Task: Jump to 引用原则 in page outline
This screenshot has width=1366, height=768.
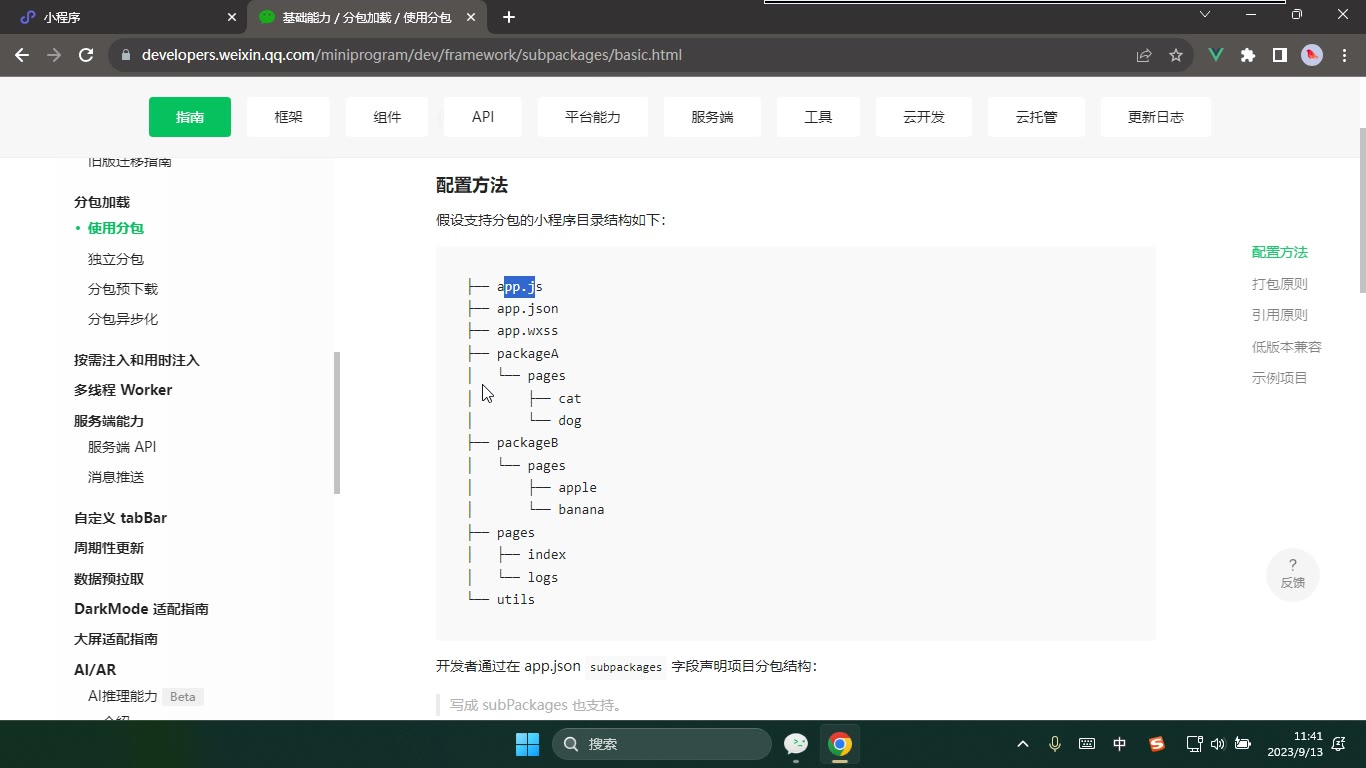Action: pyautogui.click(x=1280, y=315)
